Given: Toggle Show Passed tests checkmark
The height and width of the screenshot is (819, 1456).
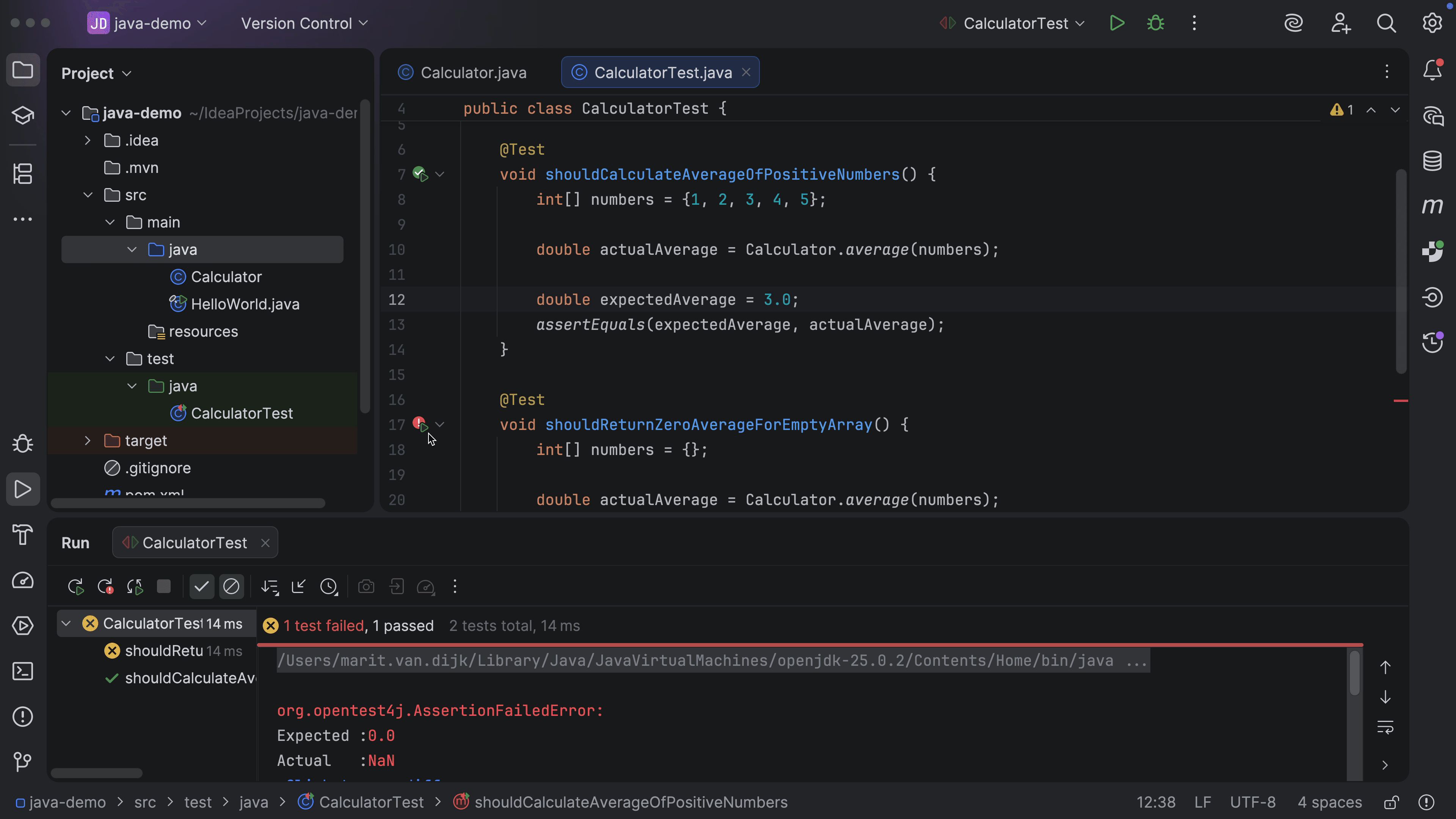Looking at the screenshot, I should click(201, 587).
